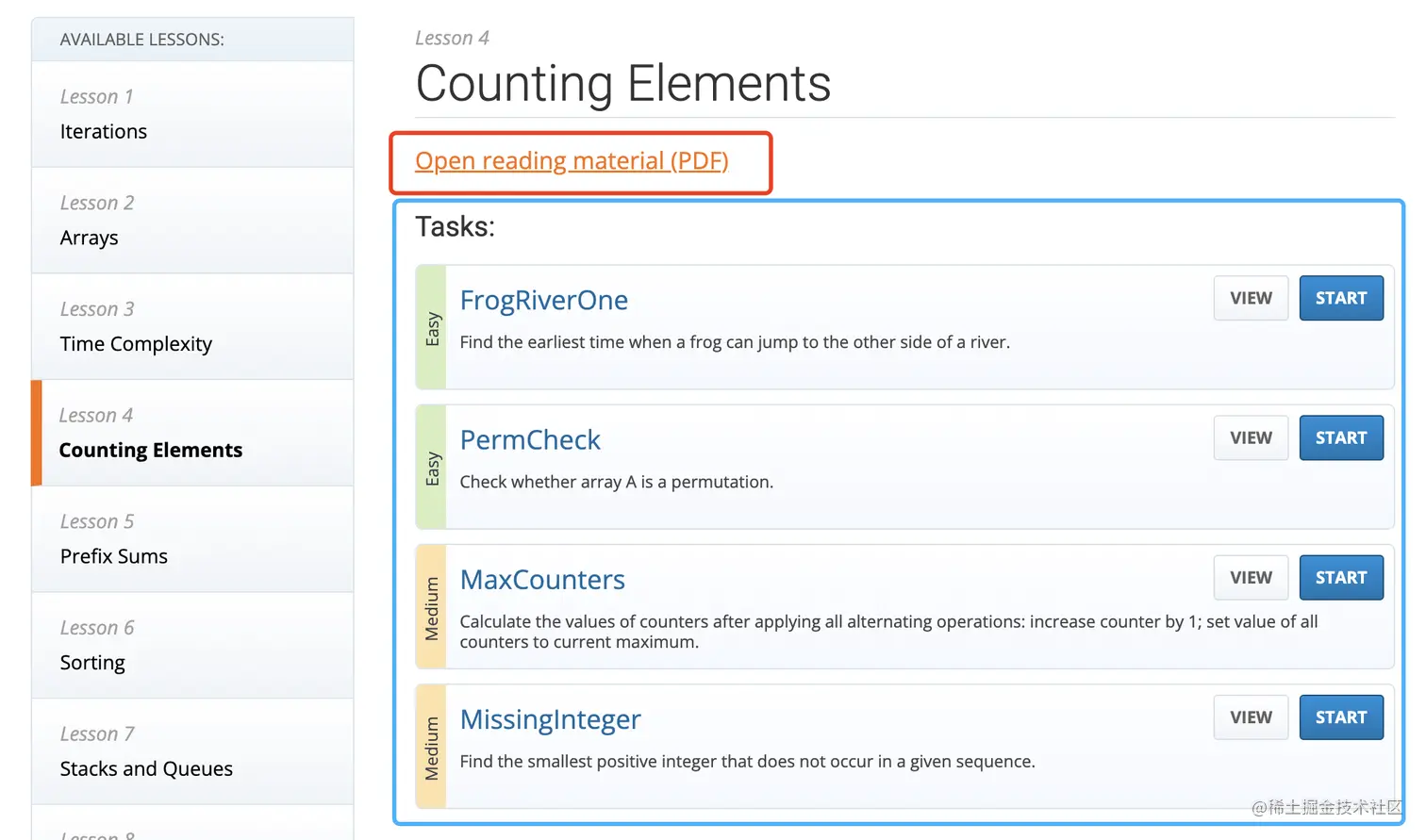Screen dimensions: 1426x840
Task: Go to Lesson 5 Prefix Sums
Action: (192, 539)
